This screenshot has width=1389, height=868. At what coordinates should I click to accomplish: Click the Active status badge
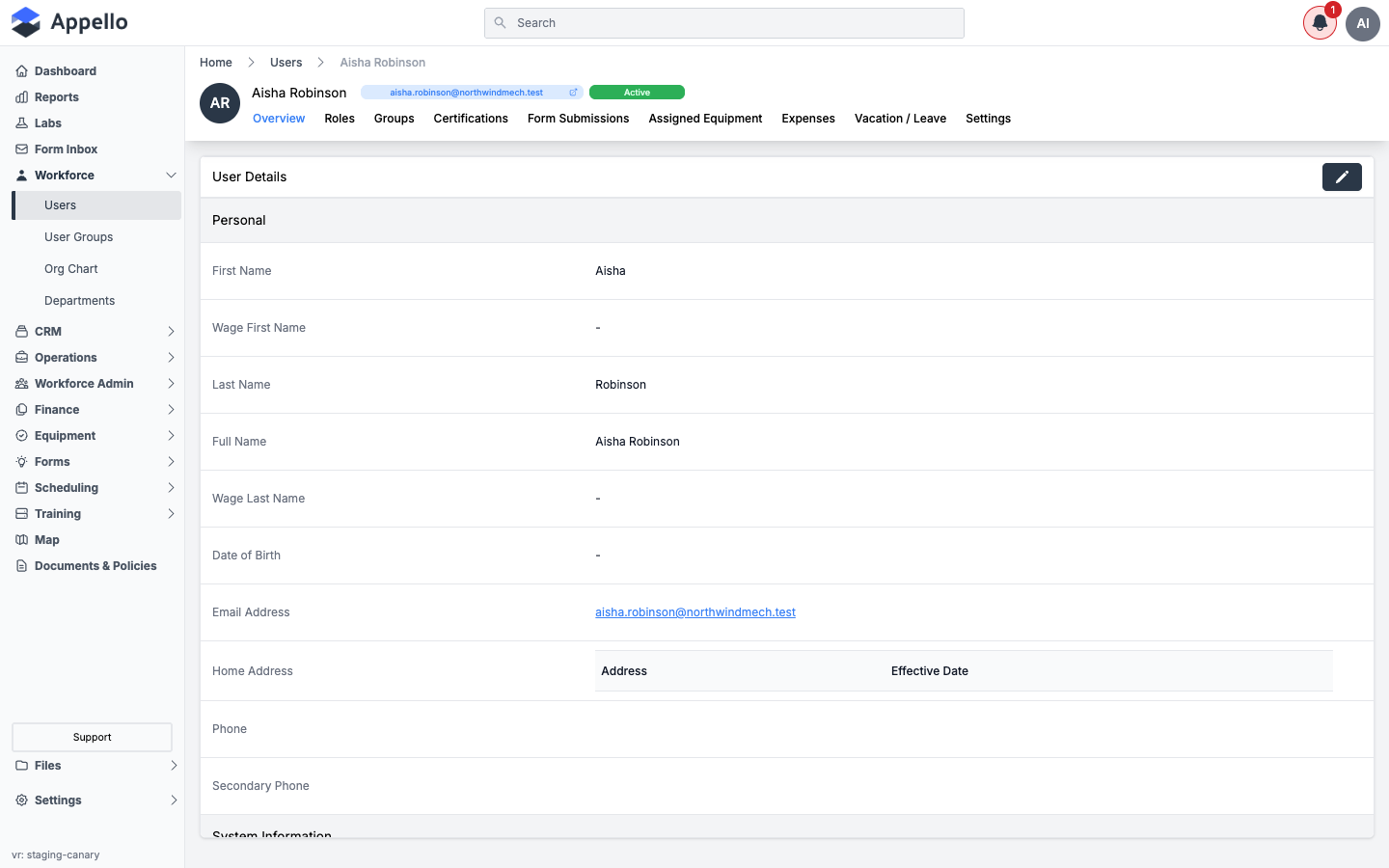pos(637,93)
